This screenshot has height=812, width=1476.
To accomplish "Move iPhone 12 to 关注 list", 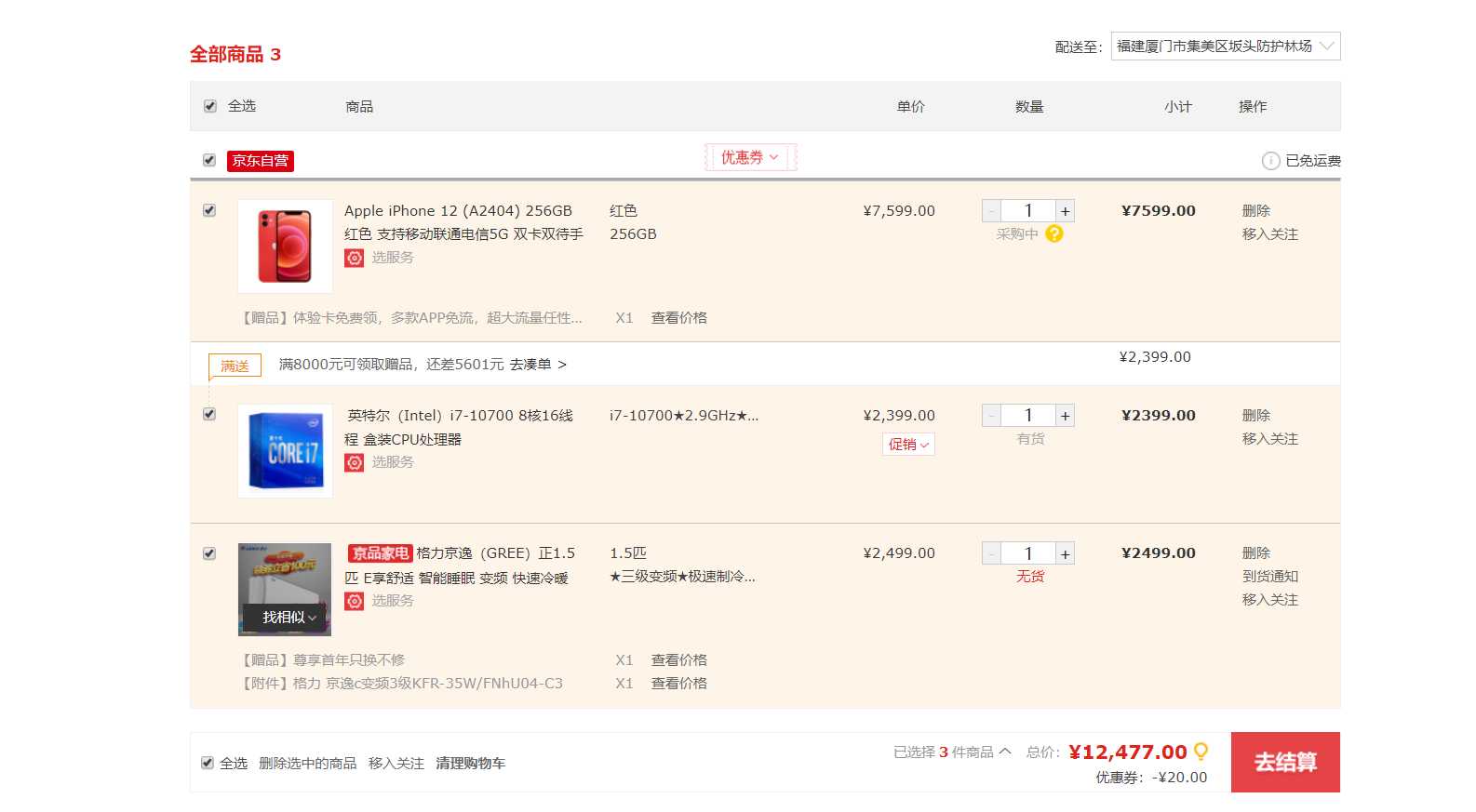I will 1270,234.
